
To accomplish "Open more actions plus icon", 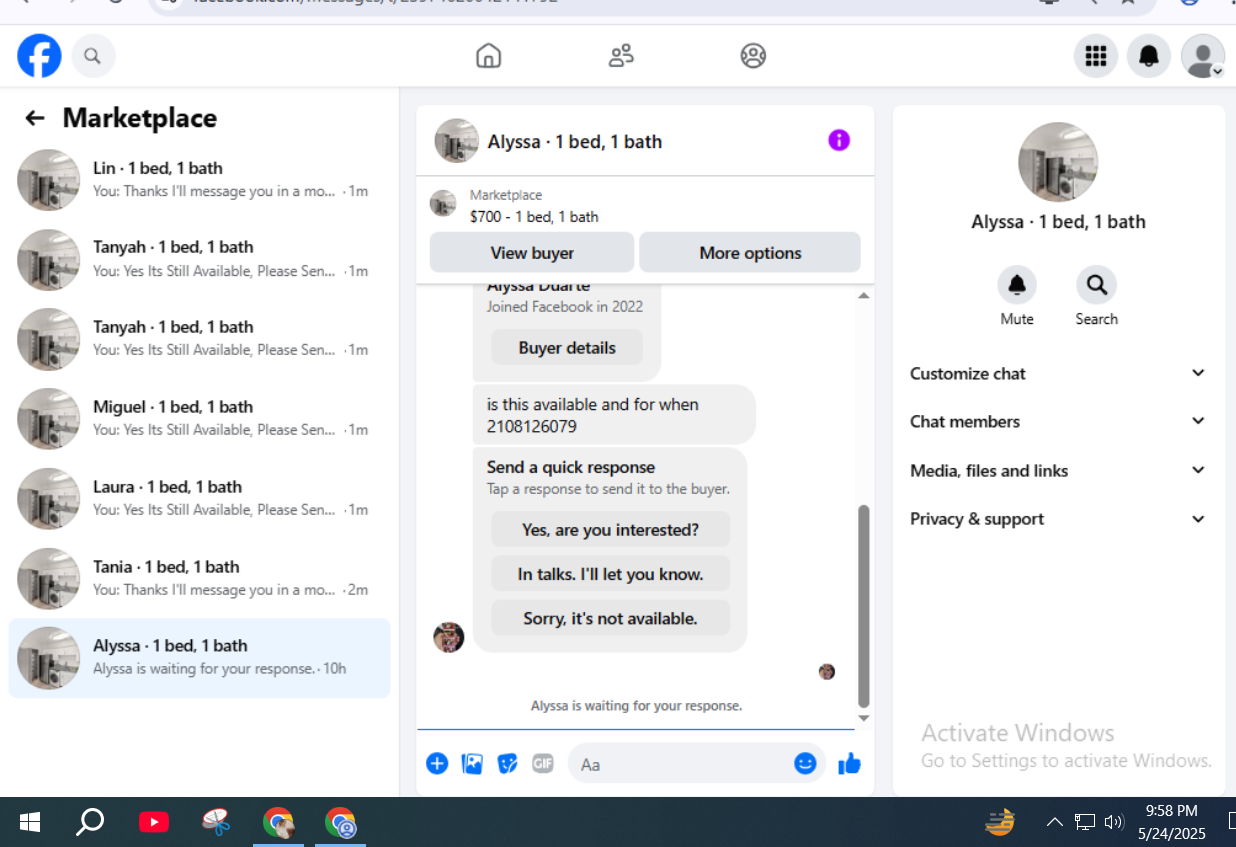I will pyautogui.click(x=437, y=764).
